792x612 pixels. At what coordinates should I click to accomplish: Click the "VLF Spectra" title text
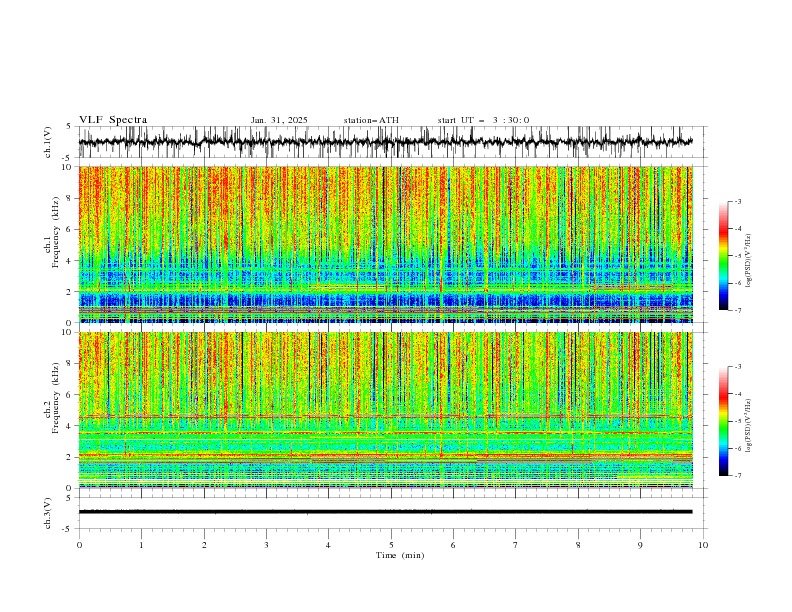(113, 120)
